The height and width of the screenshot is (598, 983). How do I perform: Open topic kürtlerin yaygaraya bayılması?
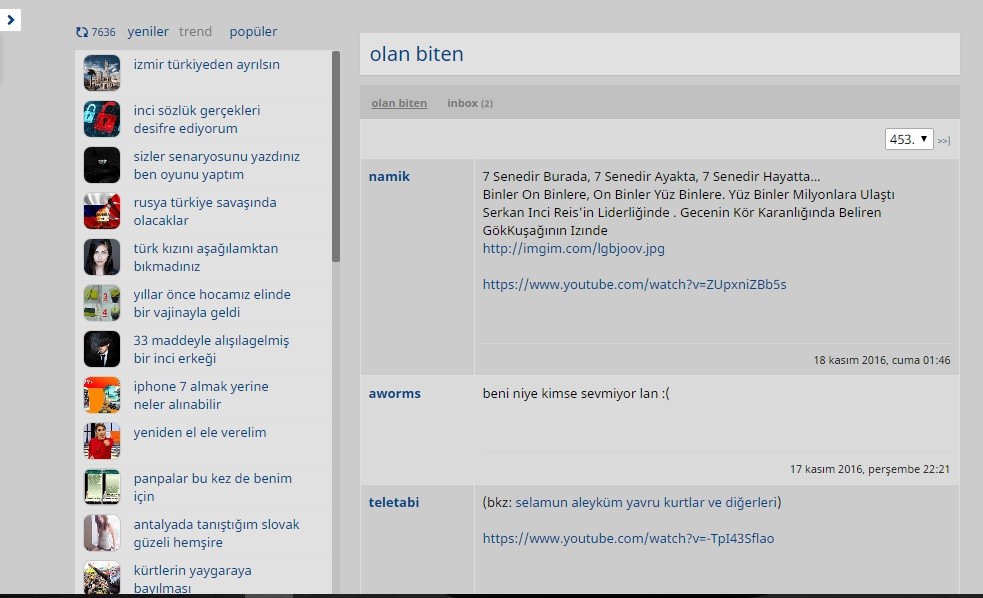coord(192,579)
